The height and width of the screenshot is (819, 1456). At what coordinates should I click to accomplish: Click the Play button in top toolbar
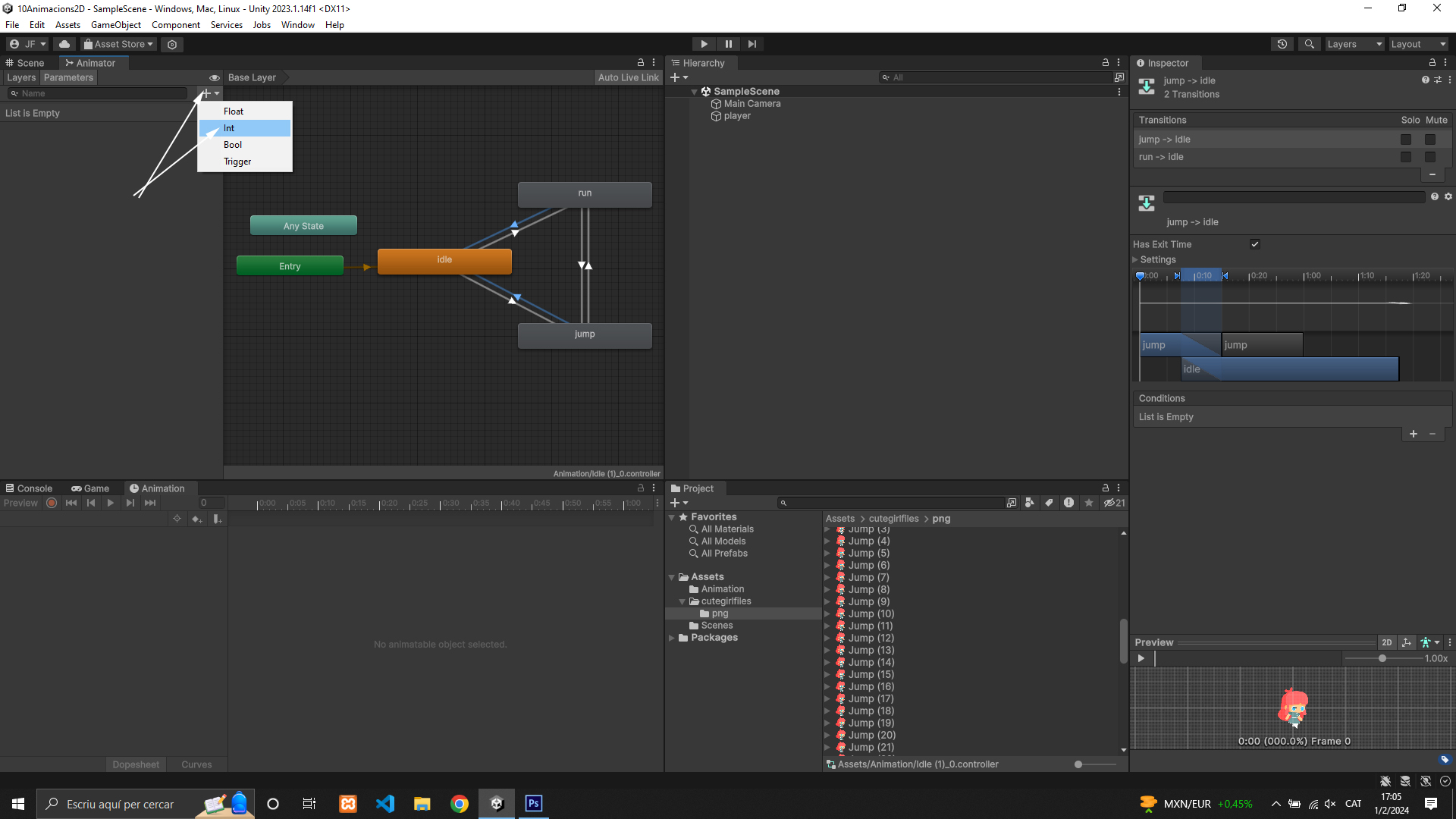[x=704, y=44]
